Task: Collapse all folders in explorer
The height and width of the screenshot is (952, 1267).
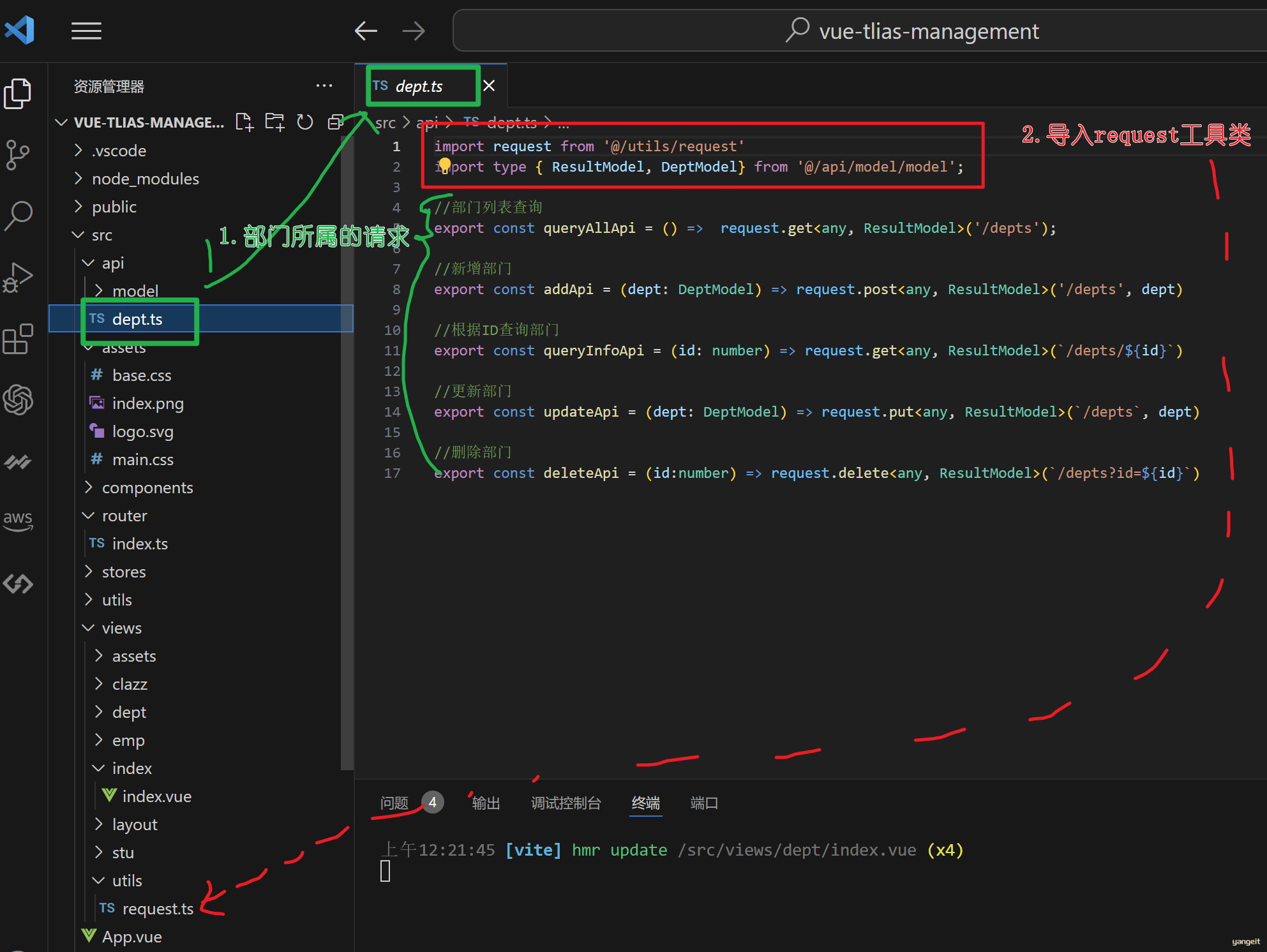Action: tap(335, 121)
